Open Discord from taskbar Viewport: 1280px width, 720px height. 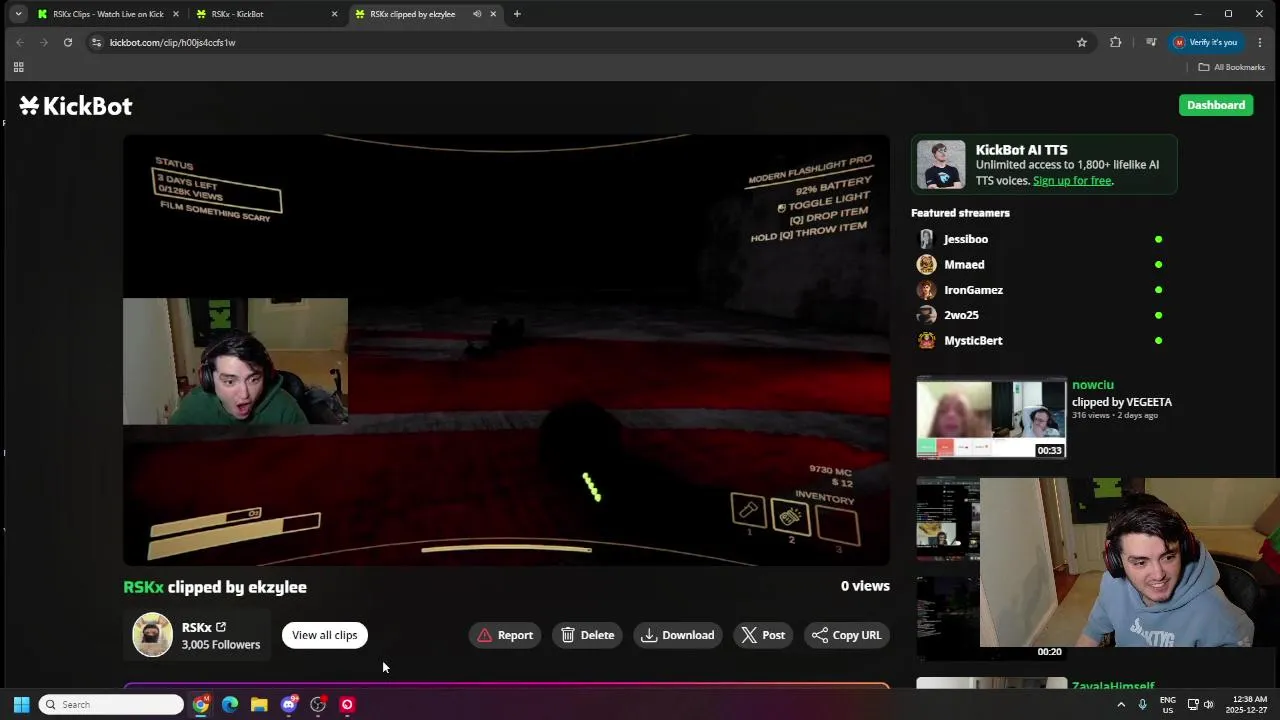[x=289, y=705]
